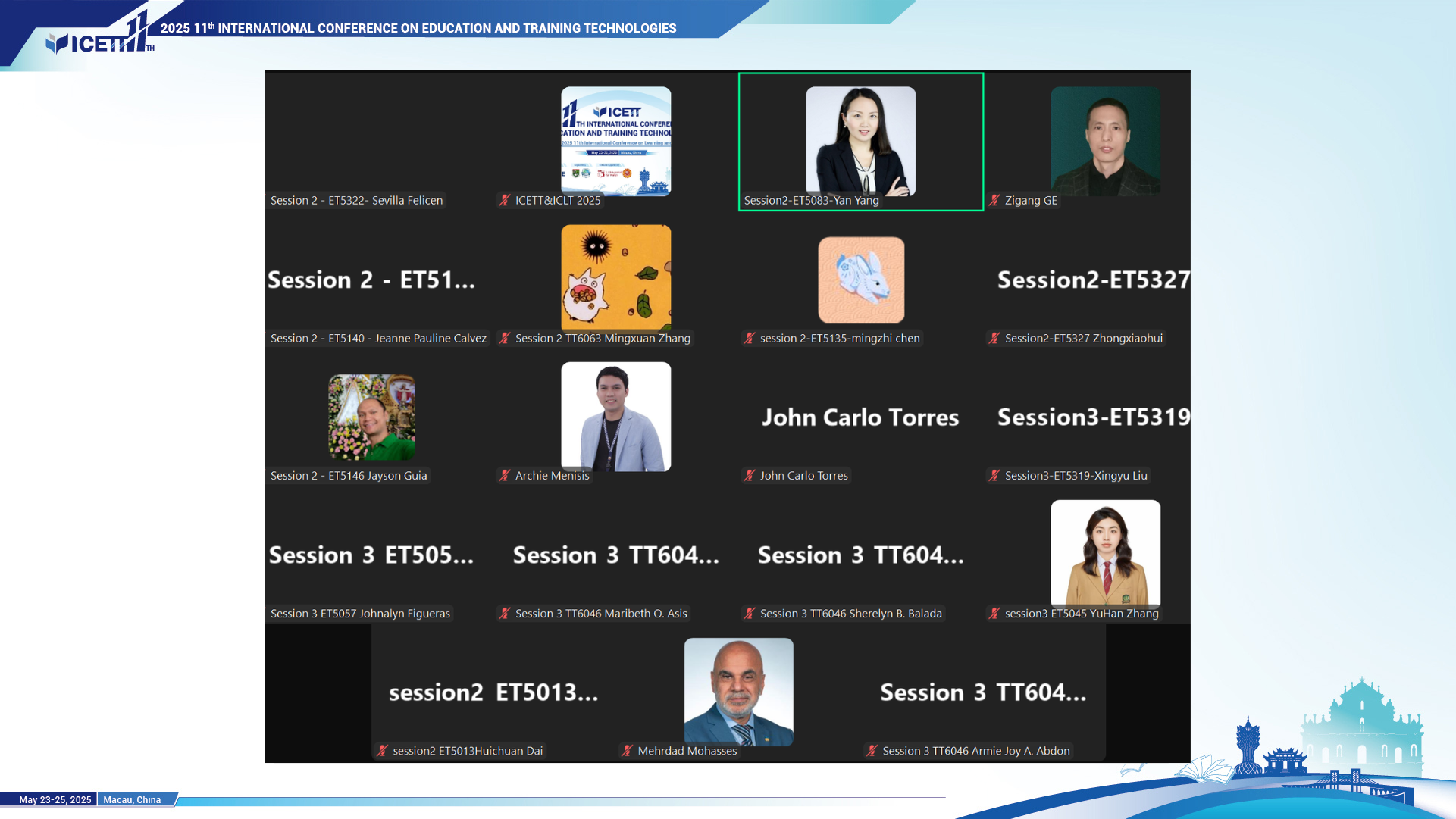The image size is (1456, 819).
Task: Click name label Session3-ET5319-Xingyu Liu
Action: 1076,475
